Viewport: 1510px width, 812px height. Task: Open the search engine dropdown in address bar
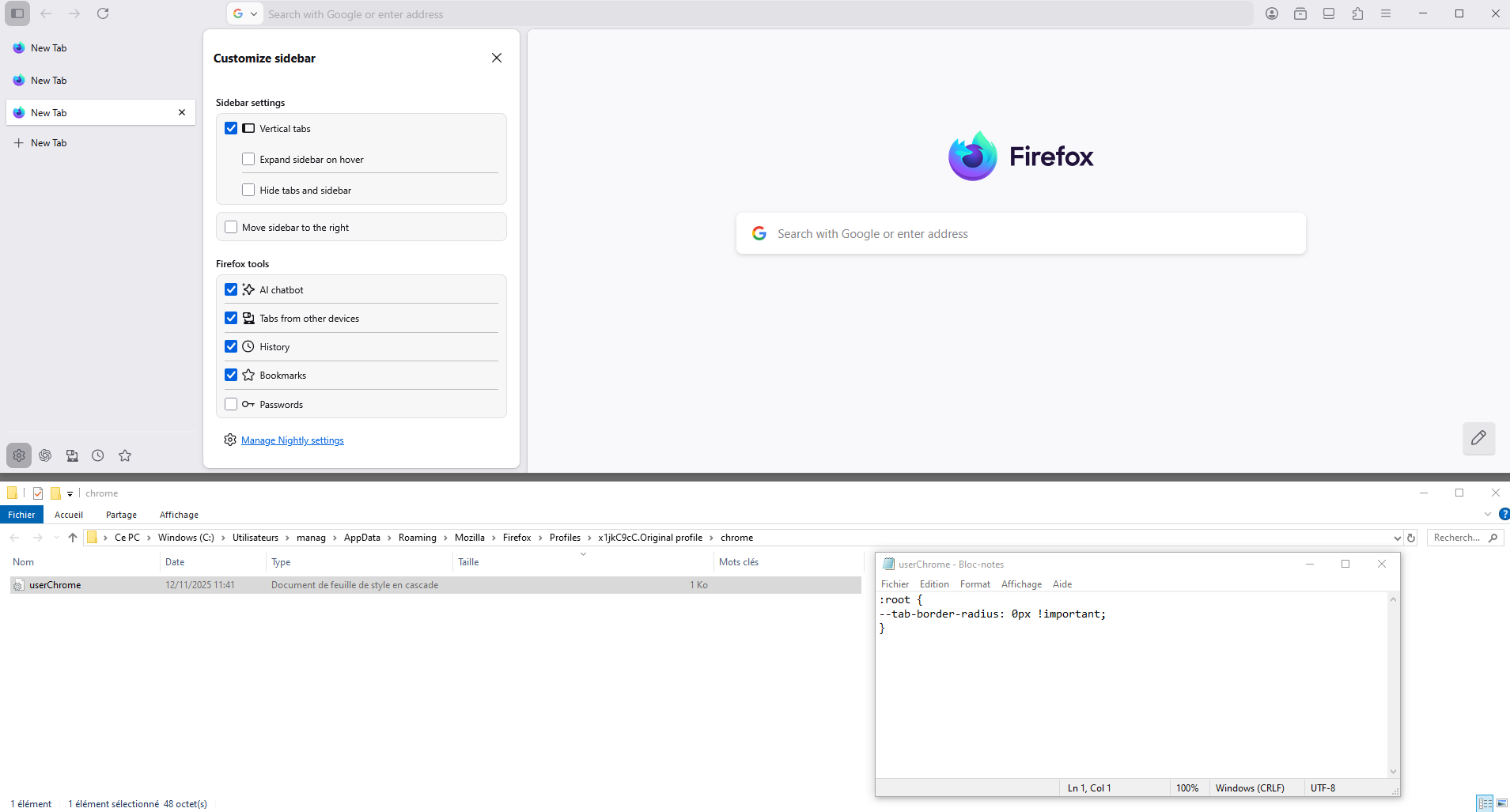[245, 13]
